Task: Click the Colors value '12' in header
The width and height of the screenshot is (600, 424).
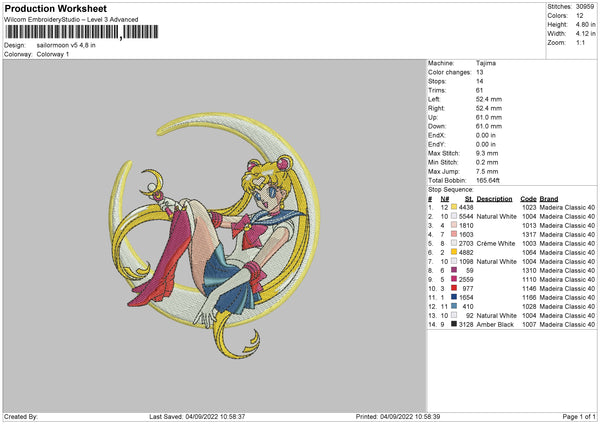Action: [x=580, y=16]
